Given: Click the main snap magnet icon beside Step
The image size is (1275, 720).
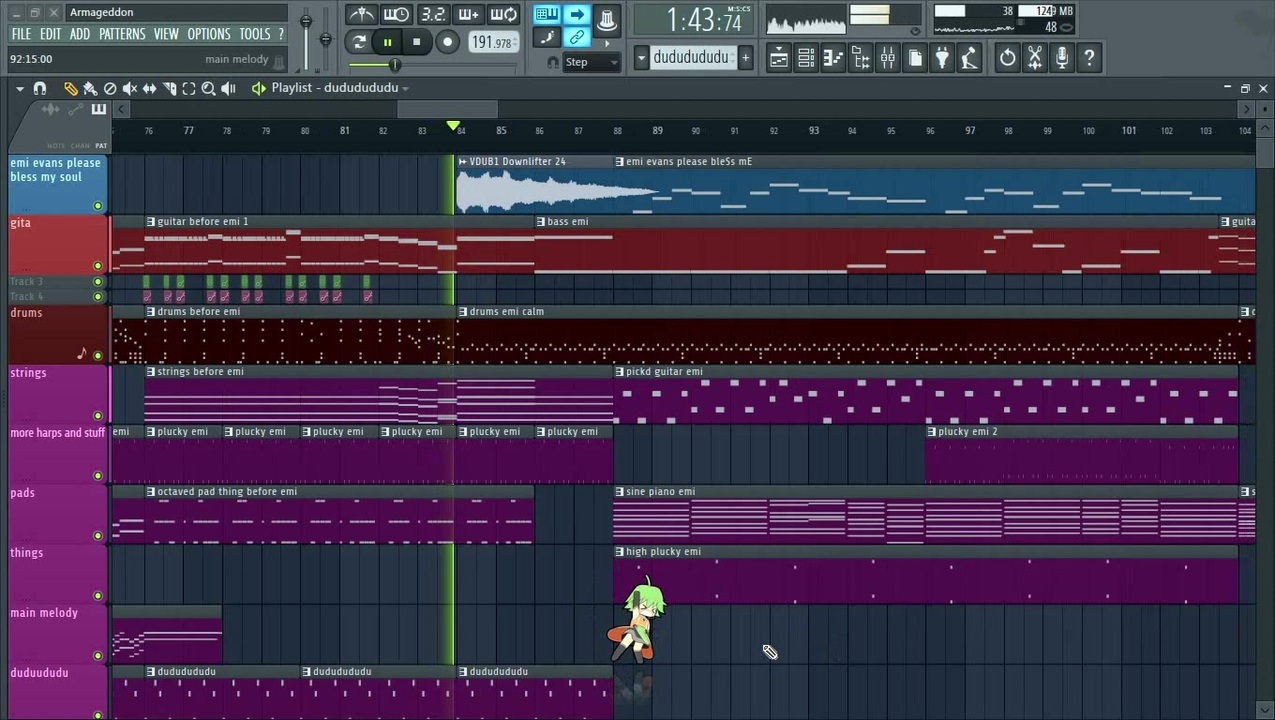Looking at the screenshot, I should (x=553, y=62).
